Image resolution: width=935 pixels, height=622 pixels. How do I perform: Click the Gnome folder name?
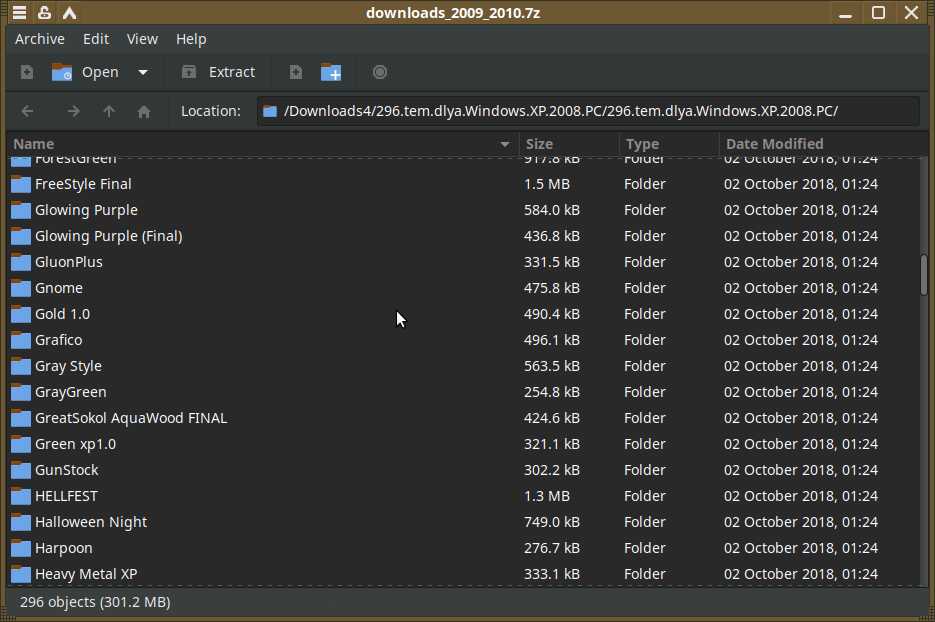click(58, 288)
